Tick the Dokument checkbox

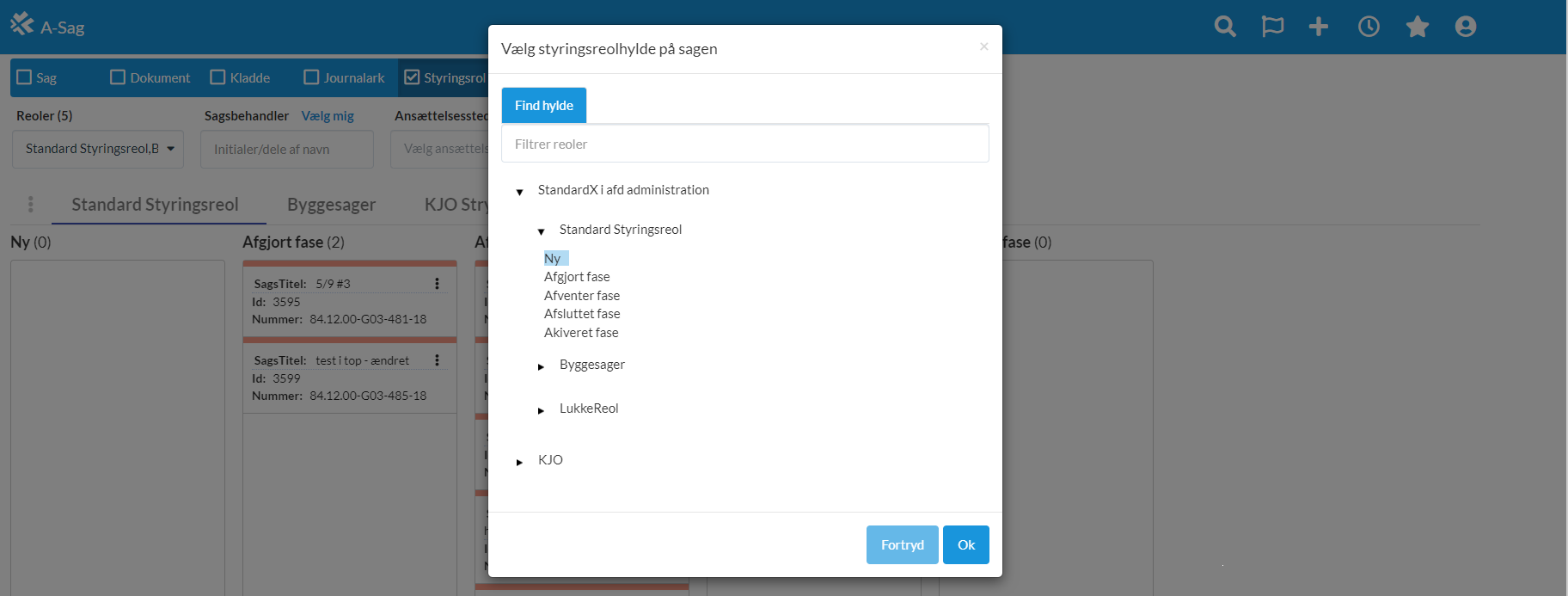pyautogui.click(x=118, y=77)
